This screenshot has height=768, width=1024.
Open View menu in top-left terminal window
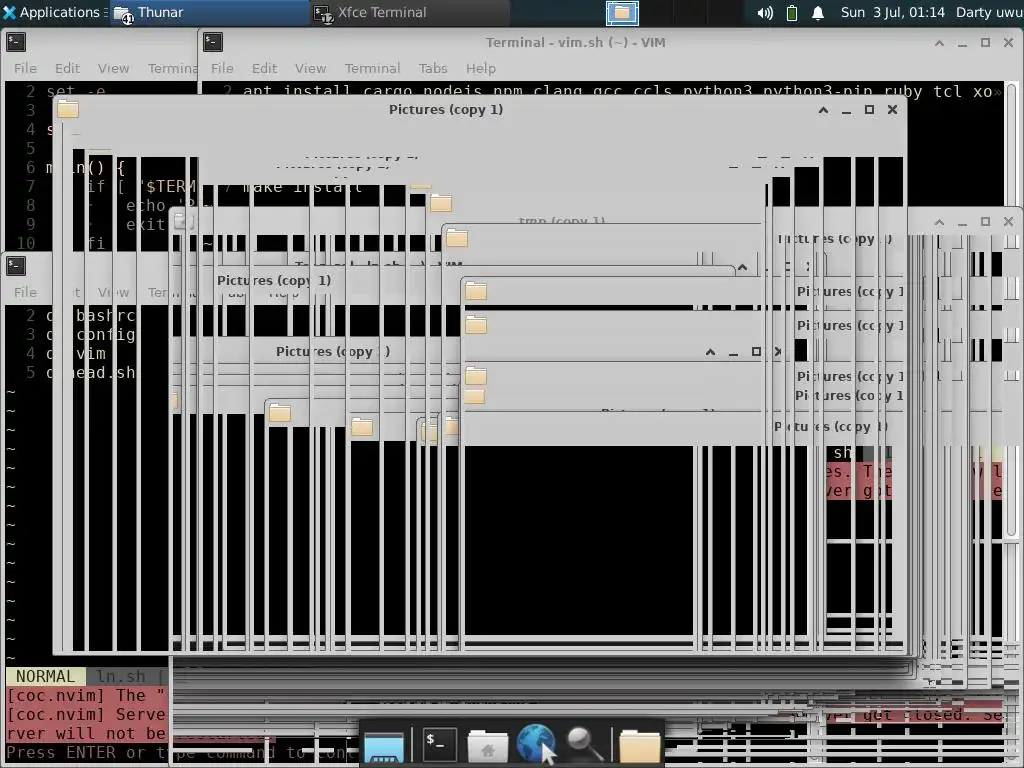[x=113, y=68]
